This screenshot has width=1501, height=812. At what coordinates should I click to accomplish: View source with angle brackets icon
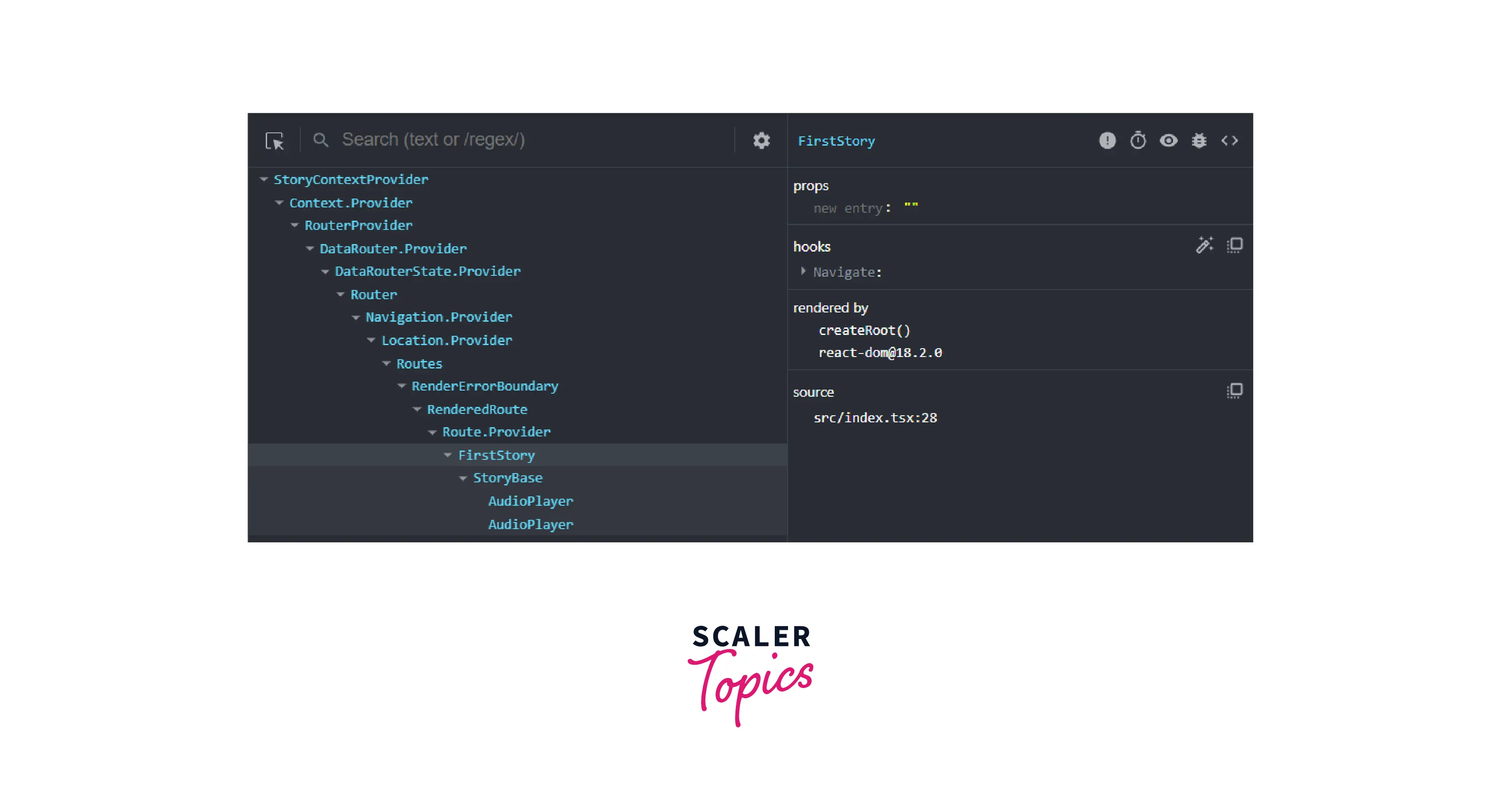1229,140
